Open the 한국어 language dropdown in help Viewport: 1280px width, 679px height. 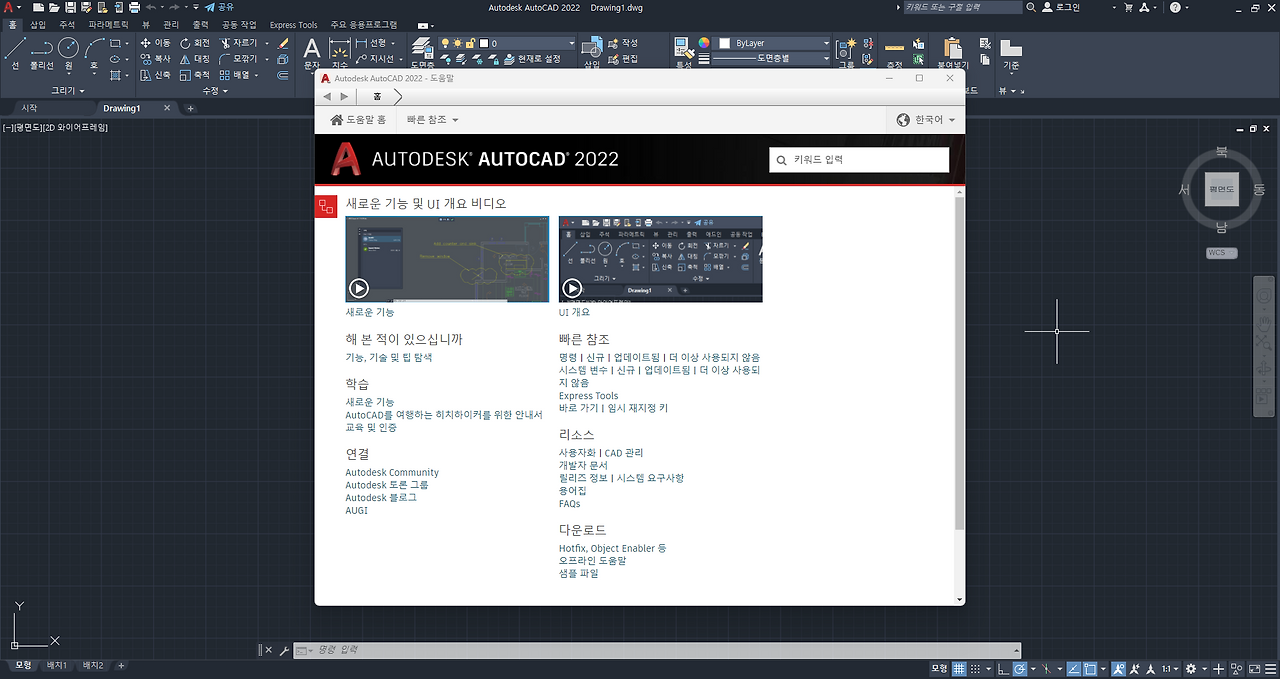[x=925, y=119]
